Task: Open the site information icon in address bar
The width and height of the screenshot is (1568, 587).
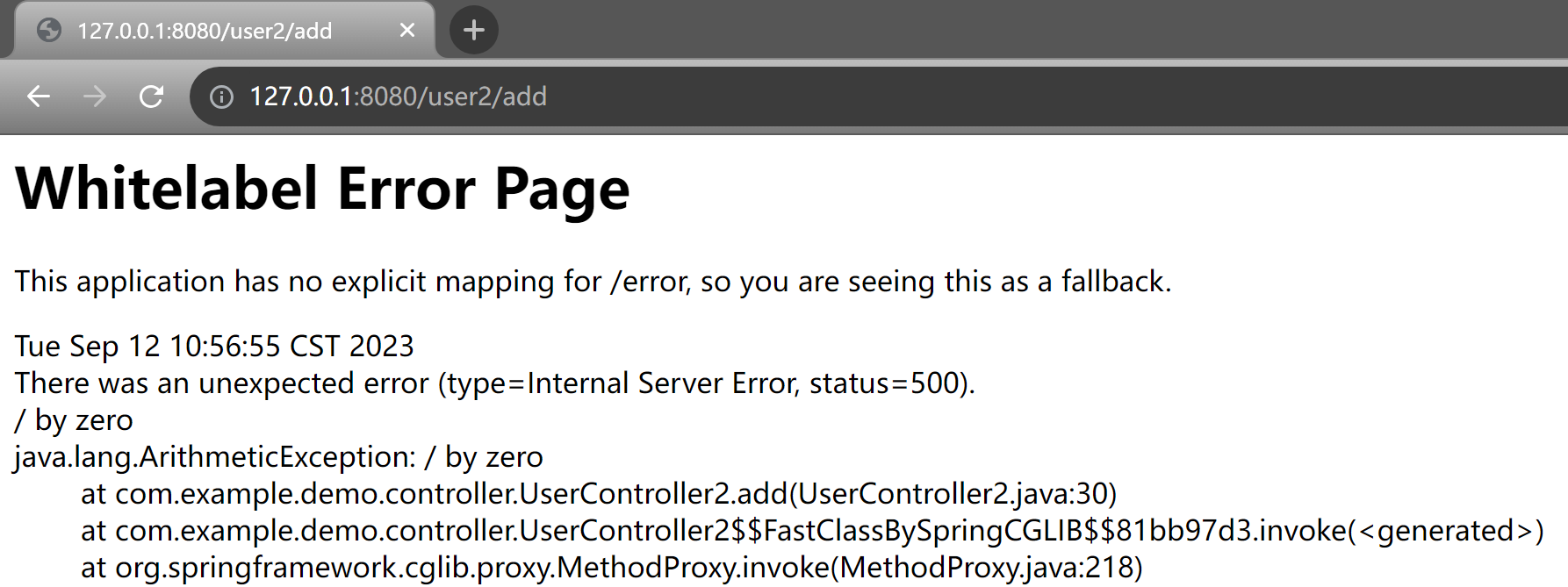Action: click(x=221, y=97)
